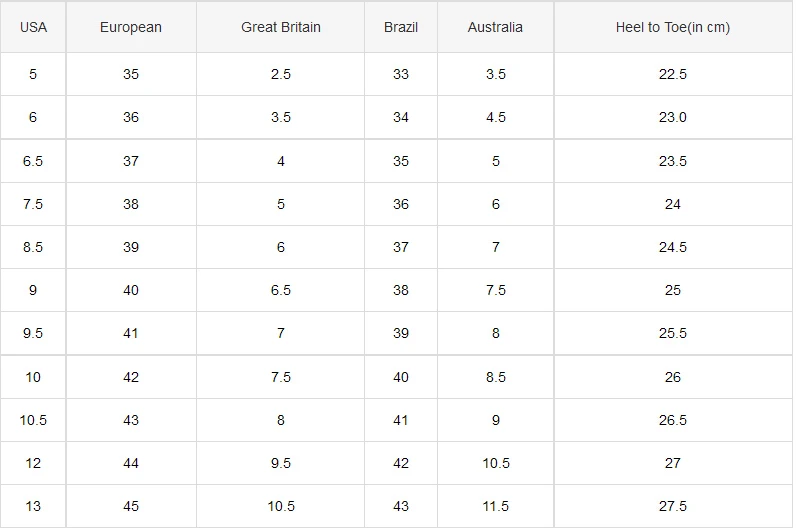This screenshot has height=532, width=797.
Task: Select the Brazil column header
Action: [x=401, y=27]
